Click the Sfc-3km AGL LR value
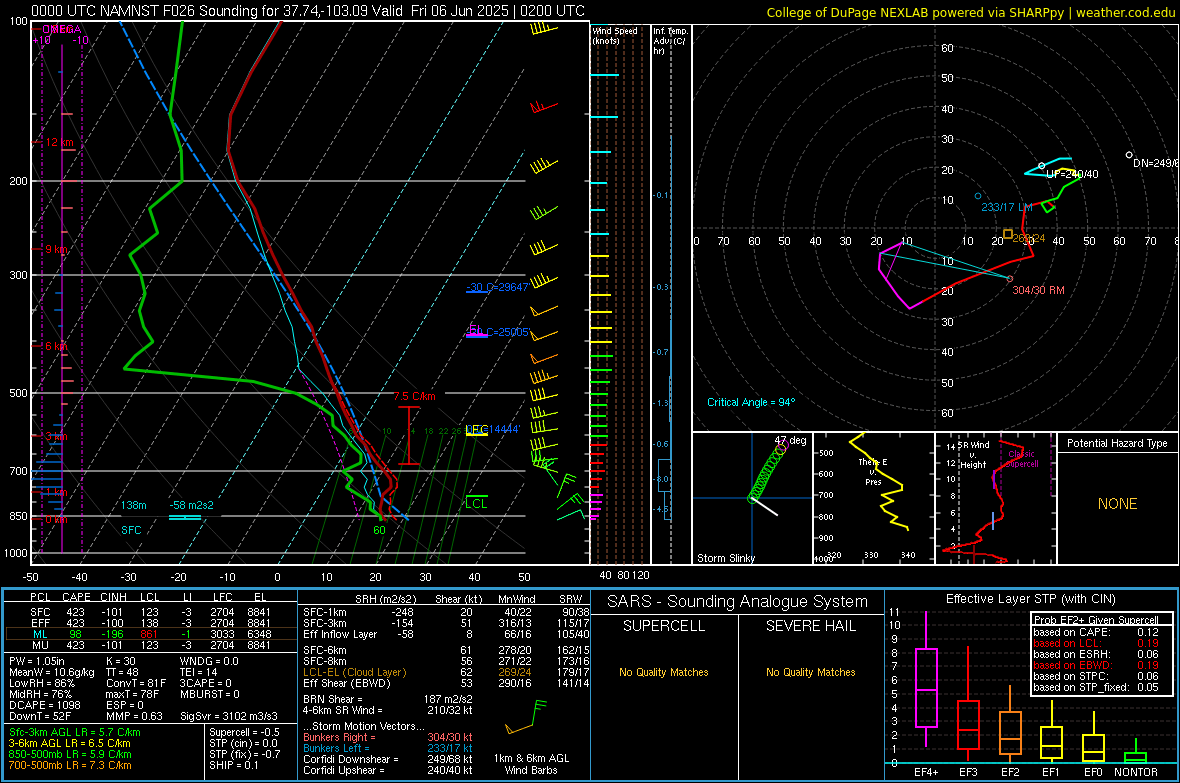This screenshot has width=1180, height=783. pos(75,732)
